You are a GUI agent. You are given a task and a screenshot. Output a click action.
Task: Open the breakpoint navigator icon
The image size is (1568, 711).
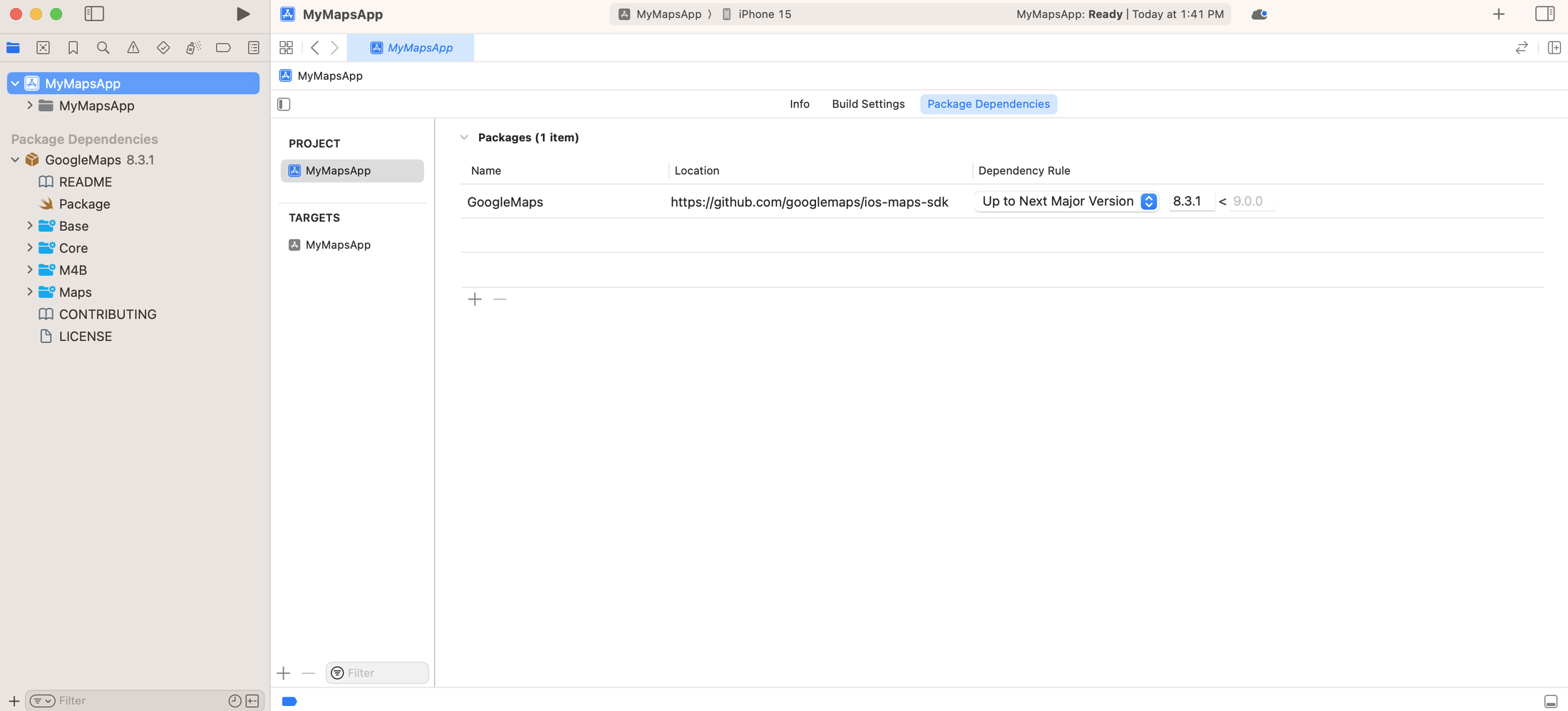(x=223, y=48)
